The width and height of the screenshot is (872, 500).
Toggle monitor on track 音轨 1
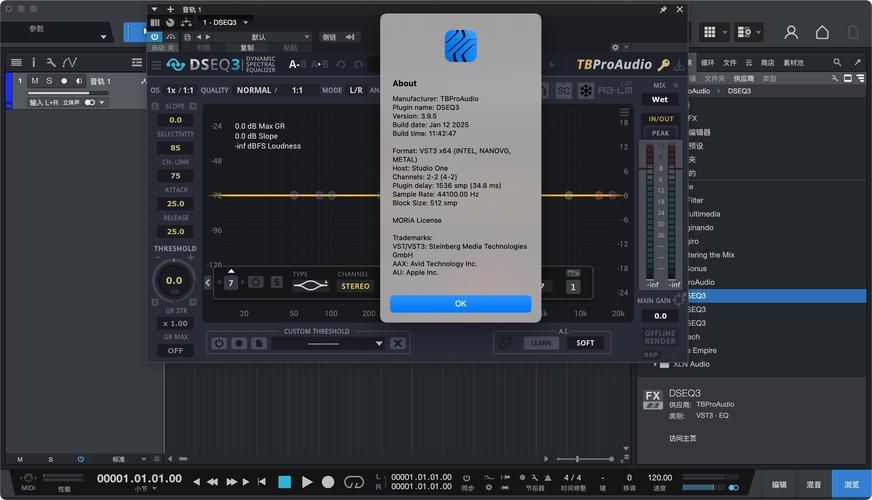(x=78, y=81)
